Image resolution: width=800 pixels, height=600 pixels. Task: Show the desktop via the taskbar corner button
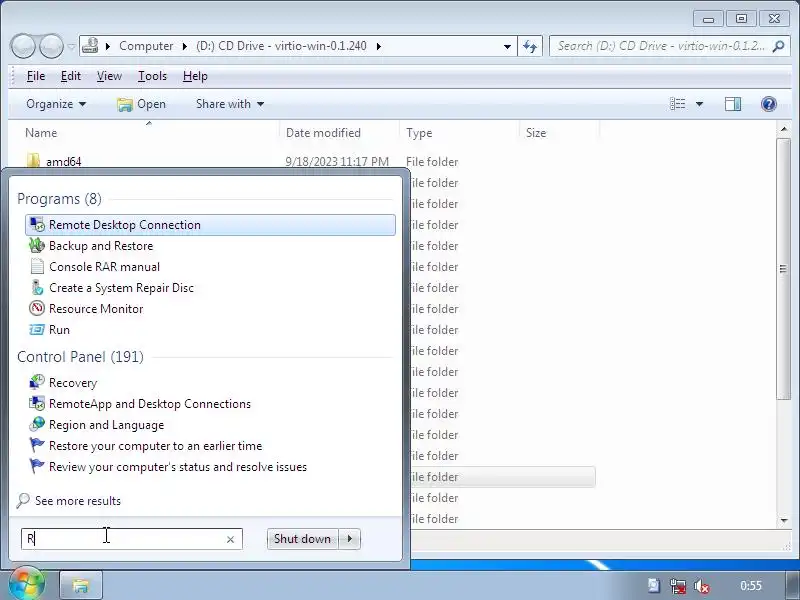click(x=791, y=585)
